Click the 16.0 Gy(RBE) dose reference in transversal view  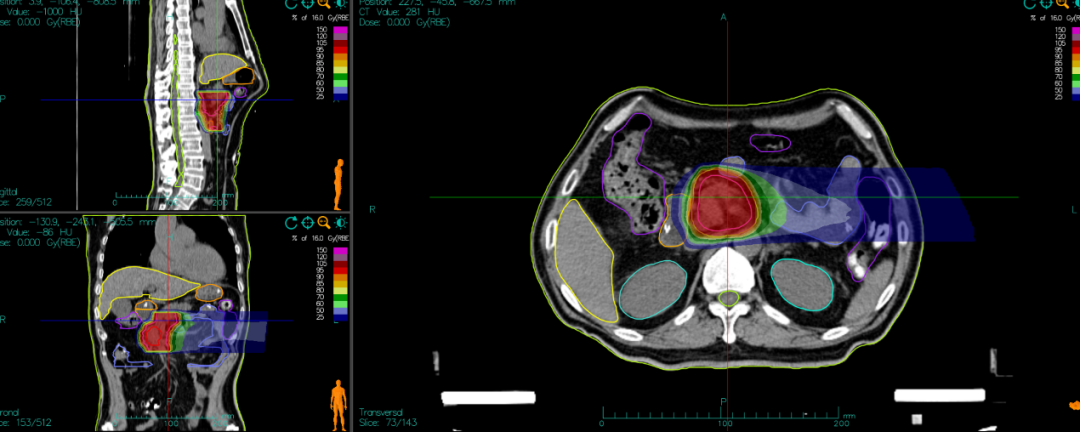click(x=1055, y=19)
